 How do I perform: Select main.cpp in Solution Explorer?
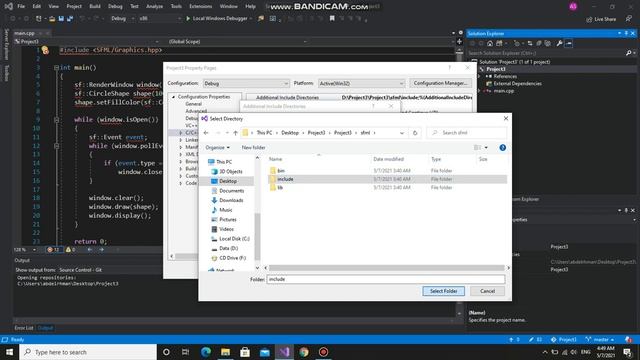[x=504, y=91]
